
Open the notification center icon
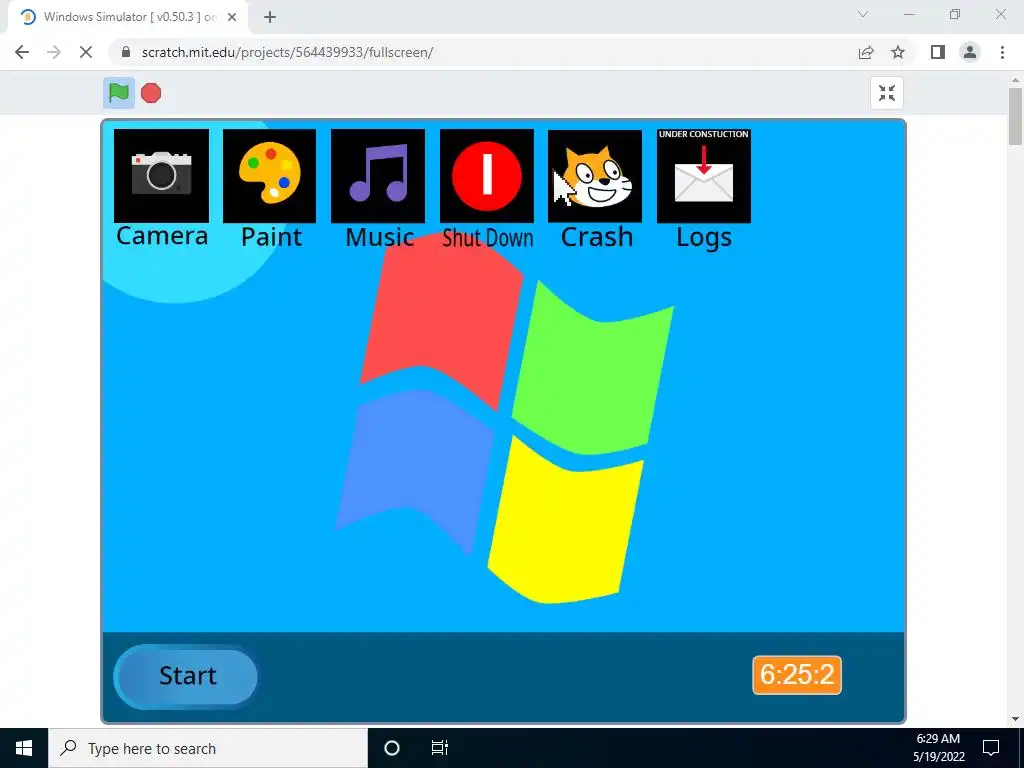point(991,748)
